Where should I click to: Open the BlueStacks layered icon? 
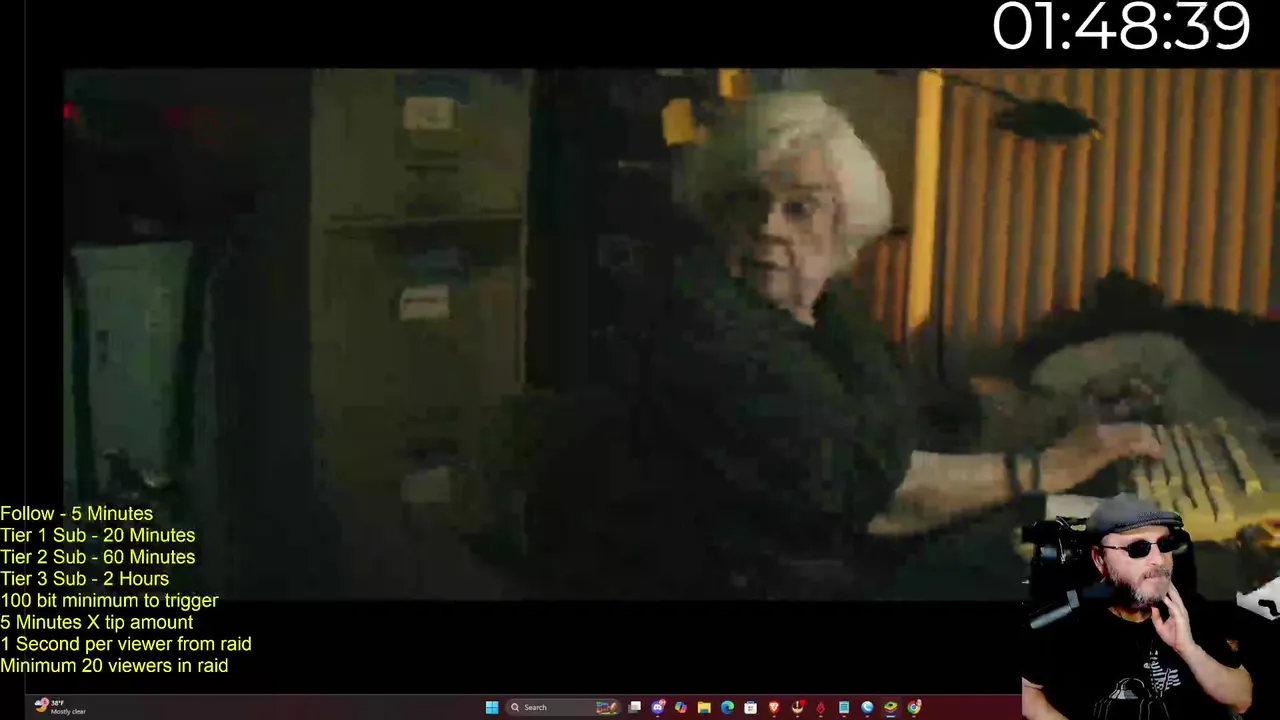pyautogui.click(x=890, y=707)
